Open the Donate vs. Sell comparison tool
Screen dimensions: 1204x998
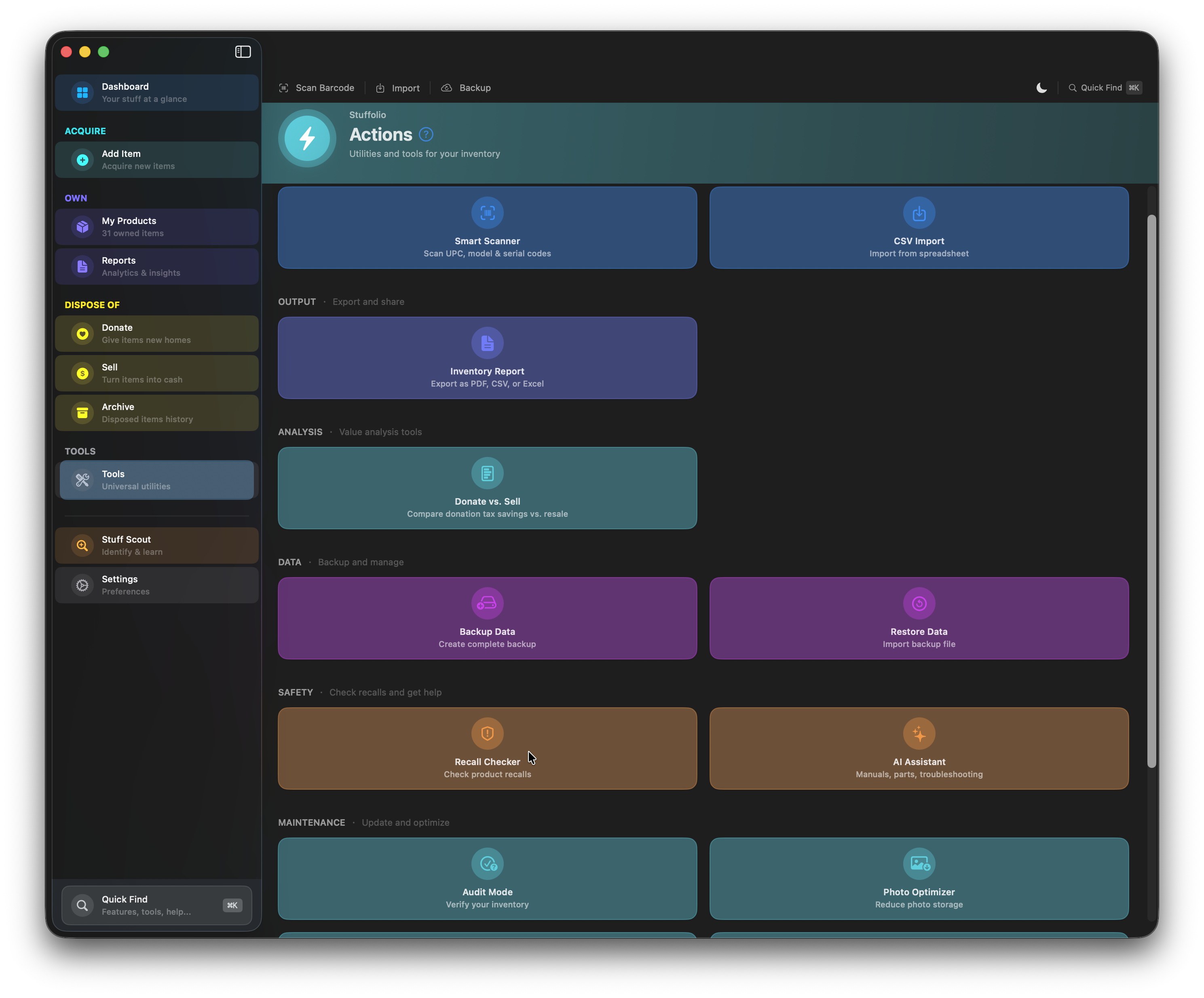pos(487,488)
